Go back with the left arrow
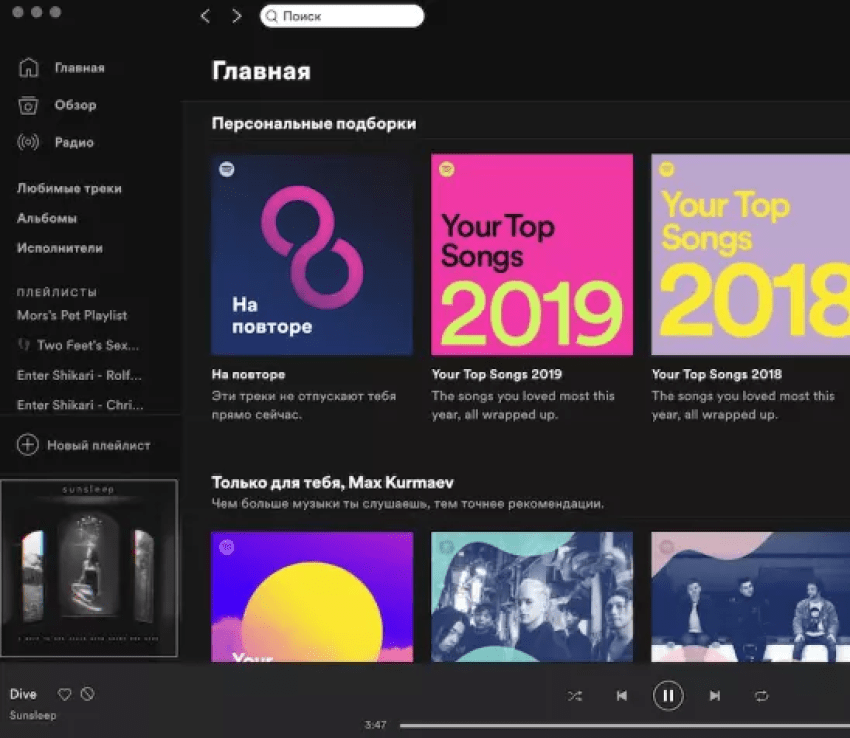 click(x=205, y=16)
